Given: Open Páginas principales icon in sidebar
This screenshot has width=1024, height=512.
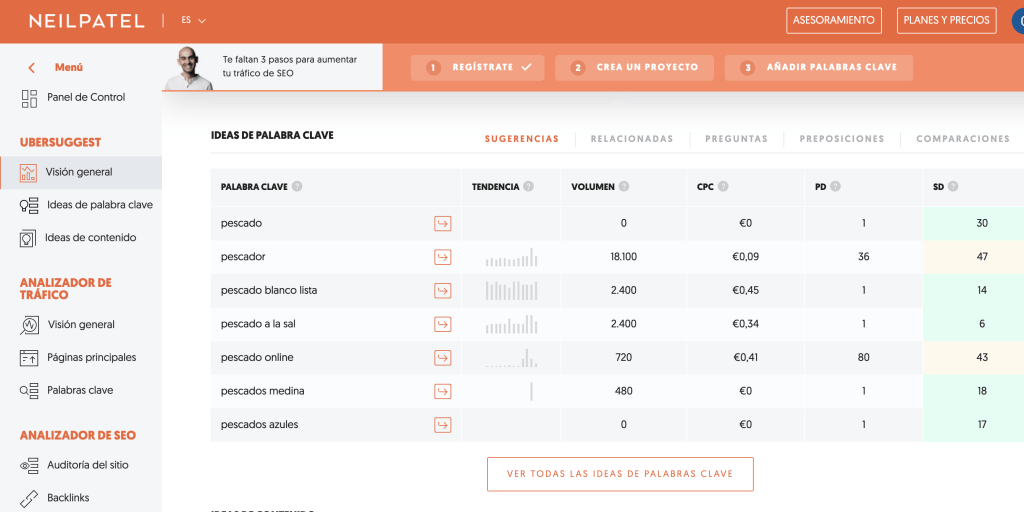Looking at the screenshot, I should pyautogui.click(x=29, y=358).
